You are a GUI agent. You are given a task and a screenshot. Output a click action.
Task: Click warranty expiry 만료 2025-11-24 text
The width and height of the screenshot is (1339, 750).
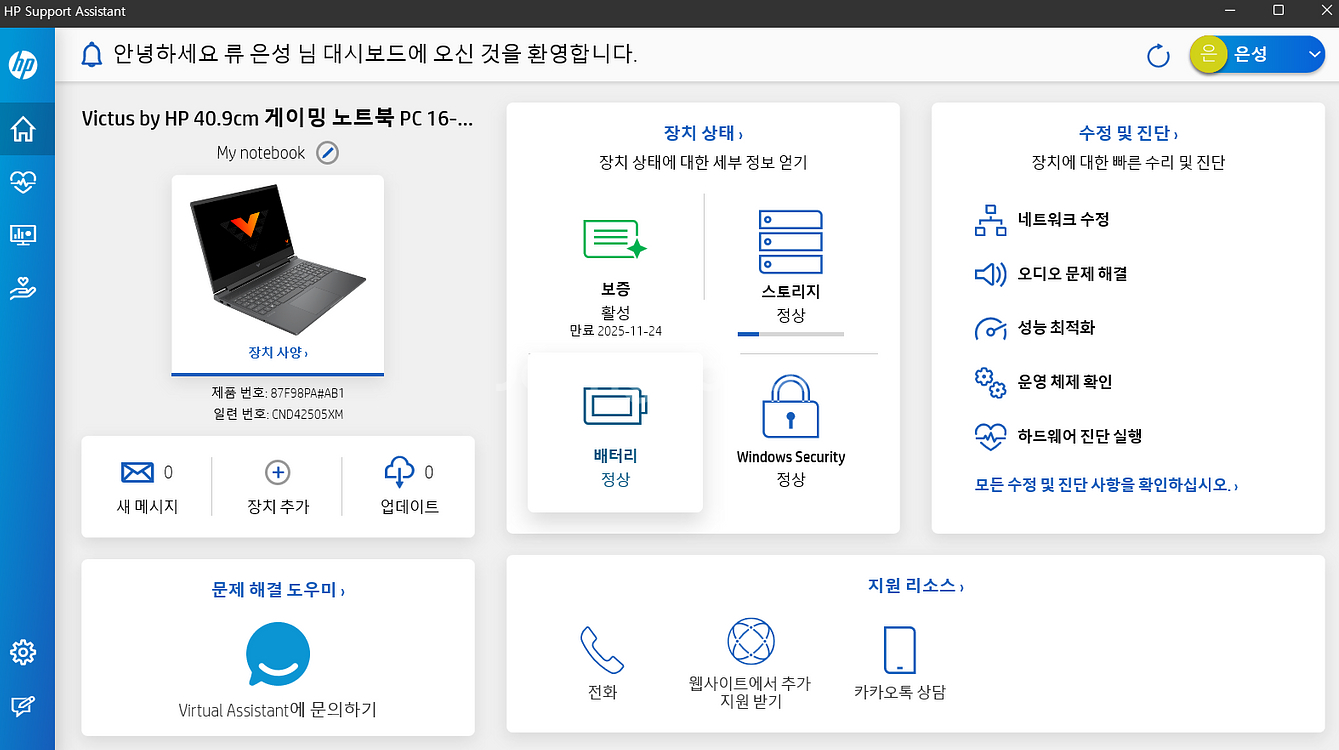point(615,331)
